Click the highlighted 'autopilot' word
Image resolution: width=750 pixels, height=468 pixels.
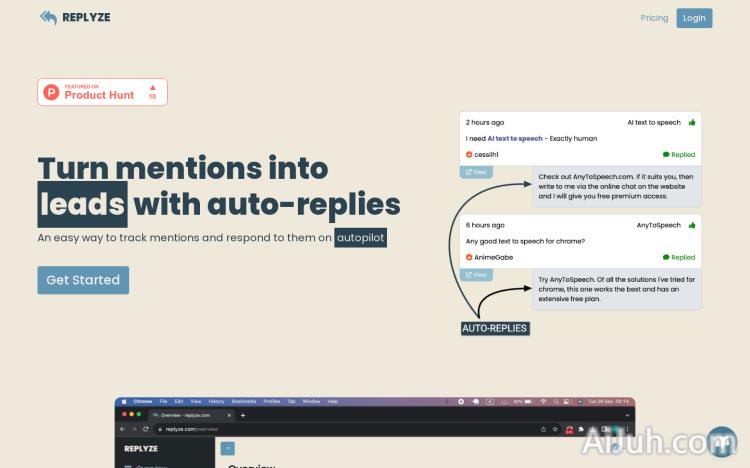click(361, 239)
